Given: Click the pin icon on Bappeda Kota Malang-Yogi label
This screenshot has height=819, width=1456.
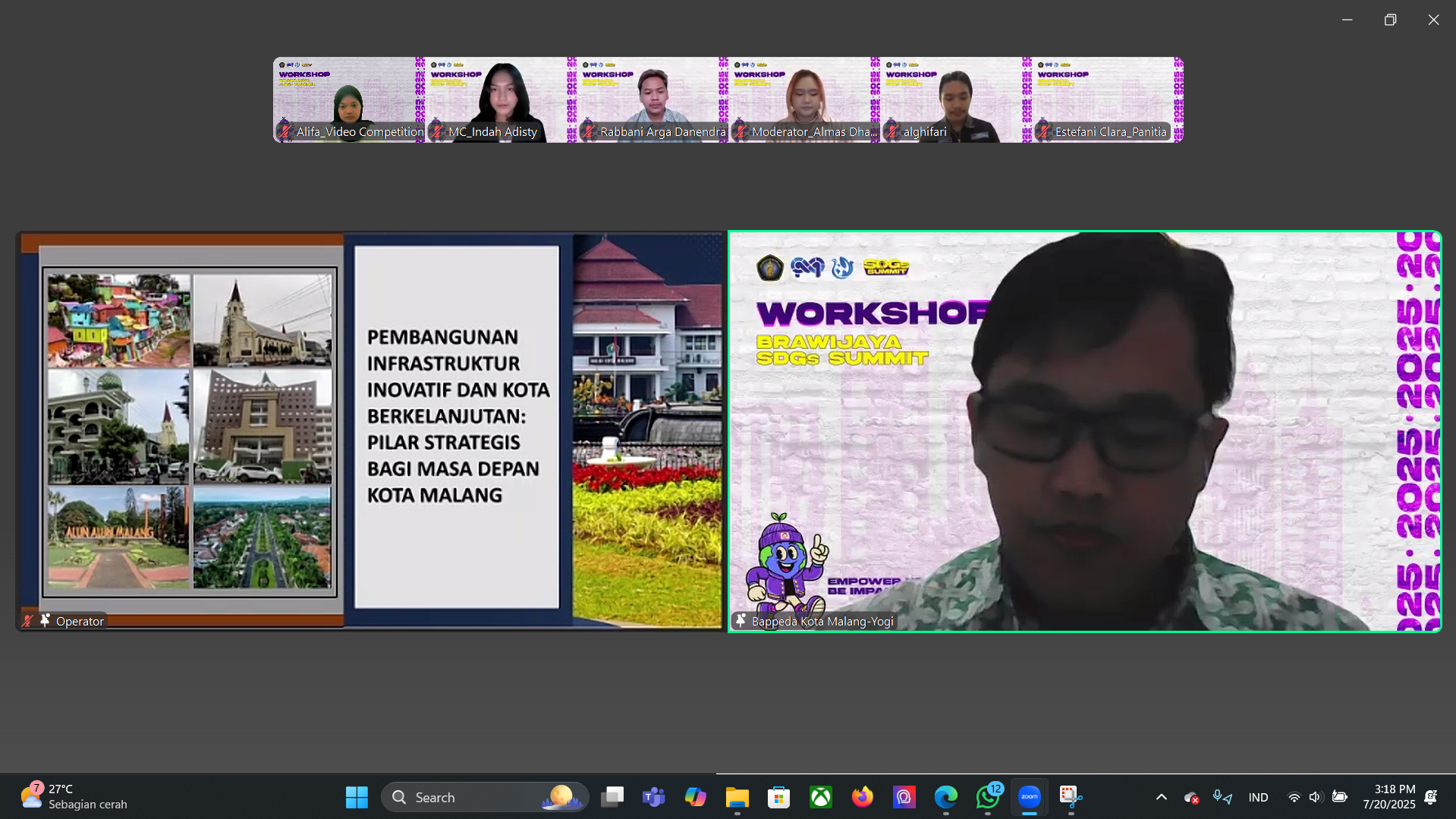Looking at the screenshot, I should (x=741, y=621).
